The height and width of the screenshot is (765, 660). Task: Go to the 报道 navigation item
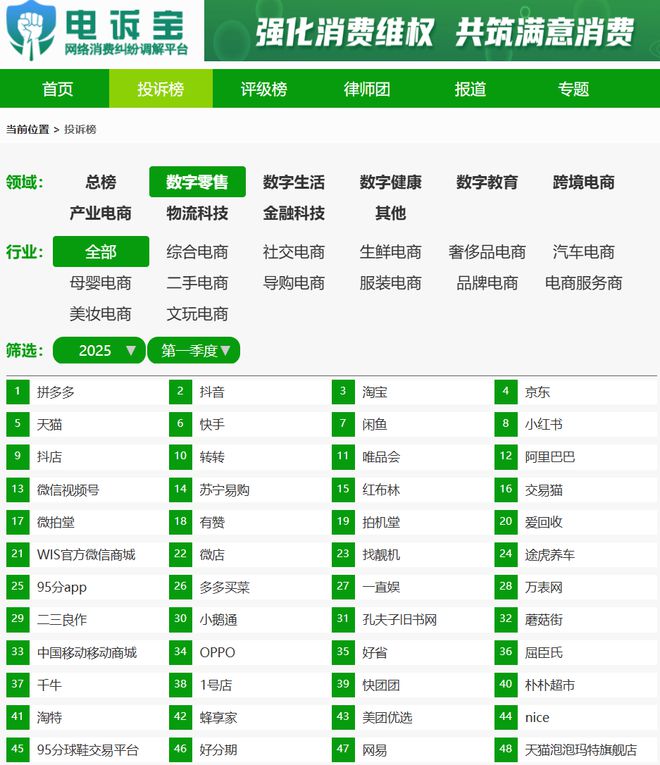tap(470, 89)
